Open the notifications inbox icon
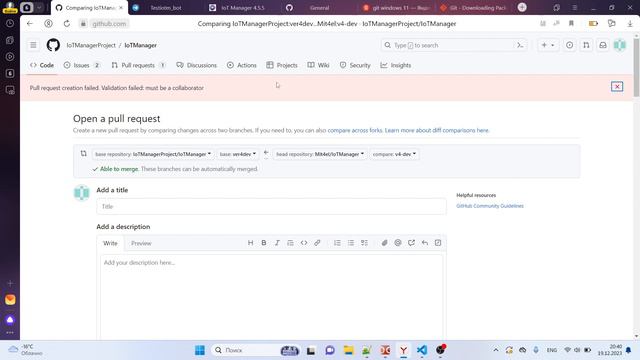The width and height of the screenshot is (640, 360). point(603,45)
